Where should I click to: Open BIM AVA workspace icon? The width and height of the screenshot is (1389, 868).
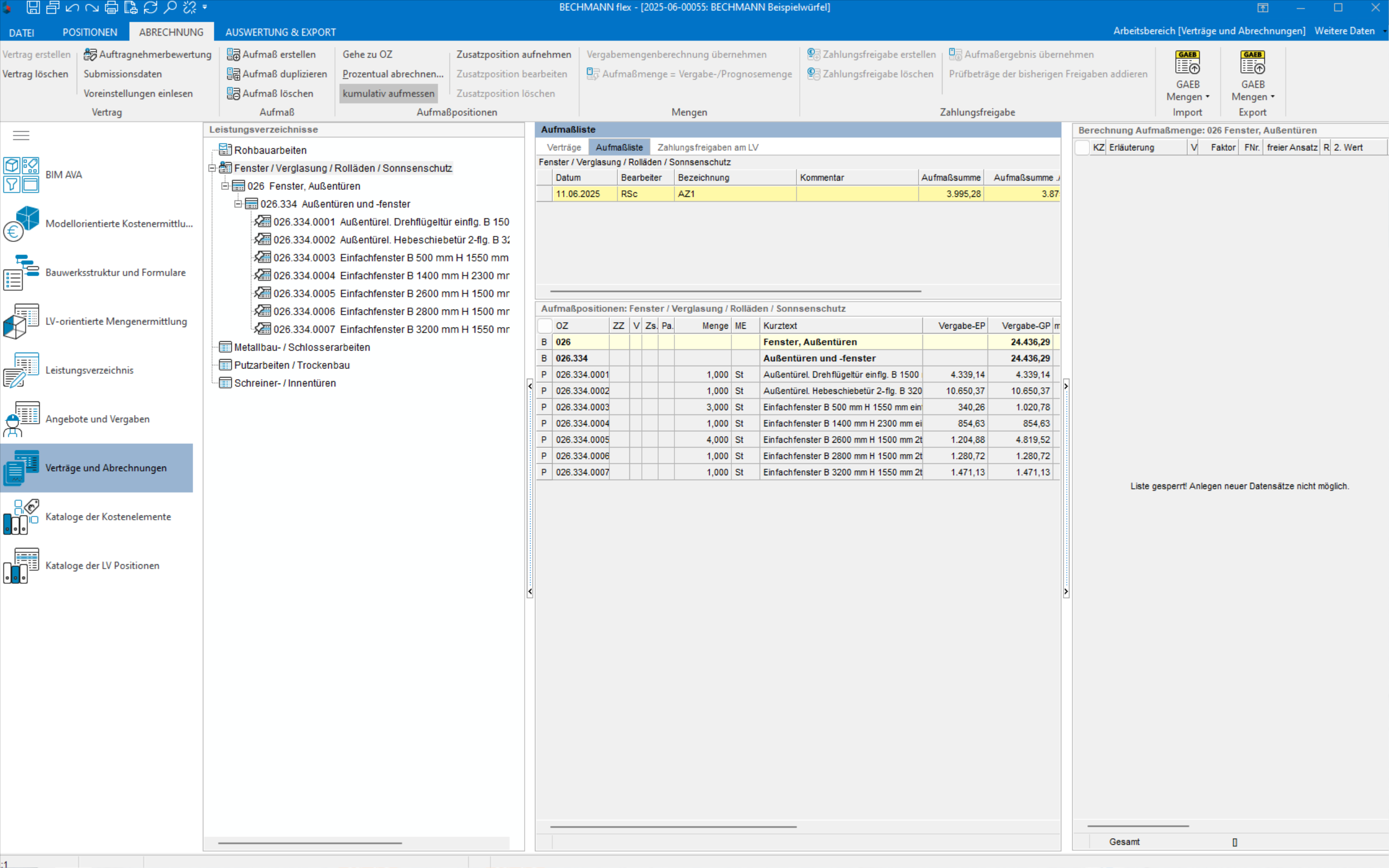(x=21, y=175)
